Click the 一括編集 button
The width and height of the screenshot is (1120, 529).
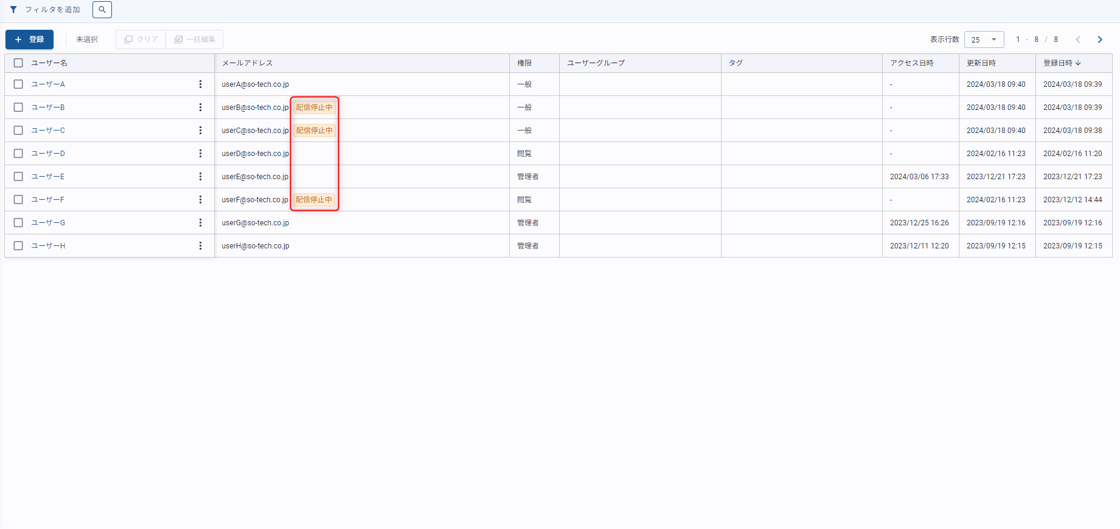(x=195, y=39)
